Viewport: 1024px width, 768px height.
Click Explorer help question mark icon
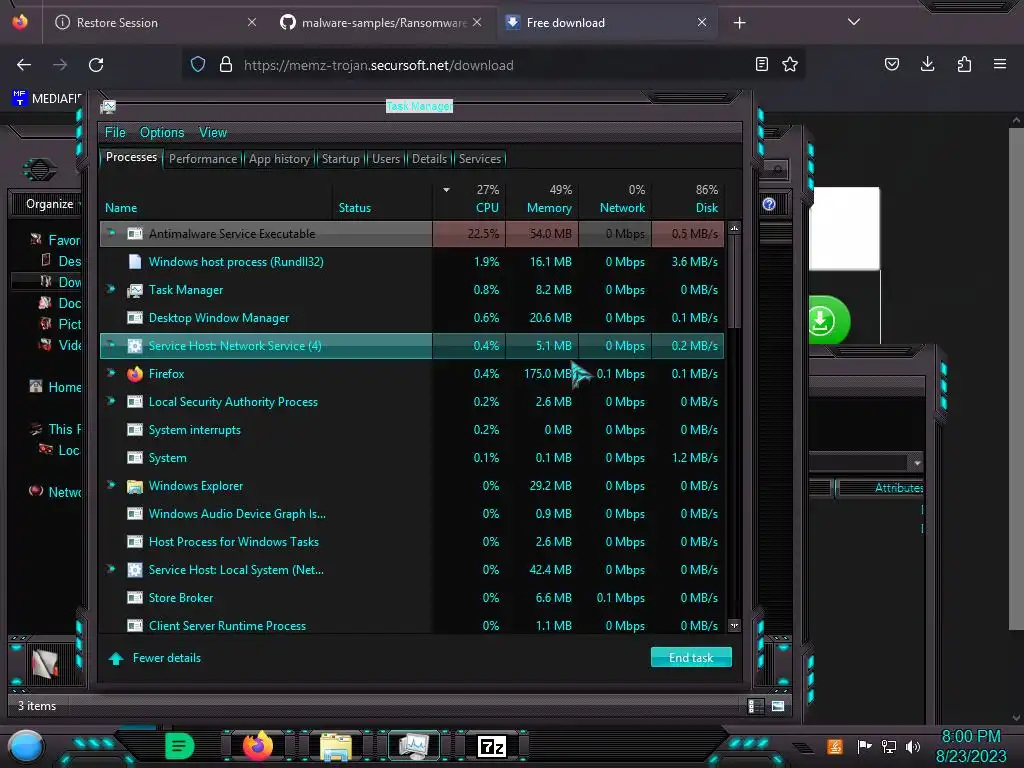coord(769,204)
